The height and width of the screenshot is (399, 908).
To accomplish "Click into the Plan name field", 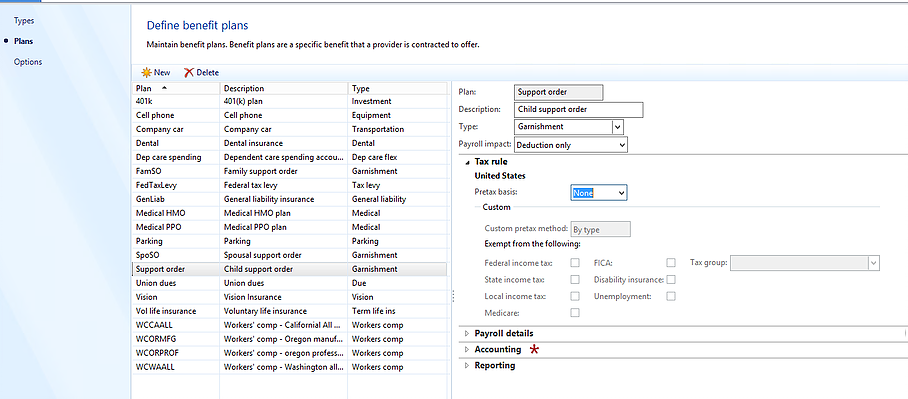I will tap(558, 92).
